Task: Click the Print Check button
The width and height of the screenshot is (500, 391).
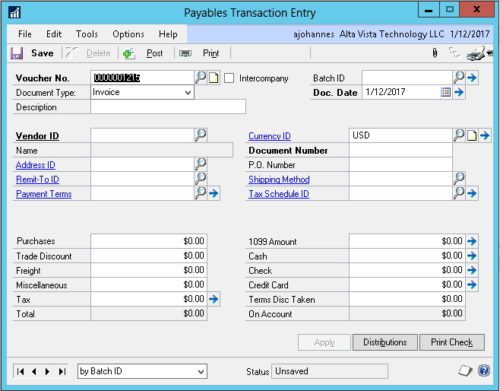Action: pyautogui.click(x=452, y=342)
